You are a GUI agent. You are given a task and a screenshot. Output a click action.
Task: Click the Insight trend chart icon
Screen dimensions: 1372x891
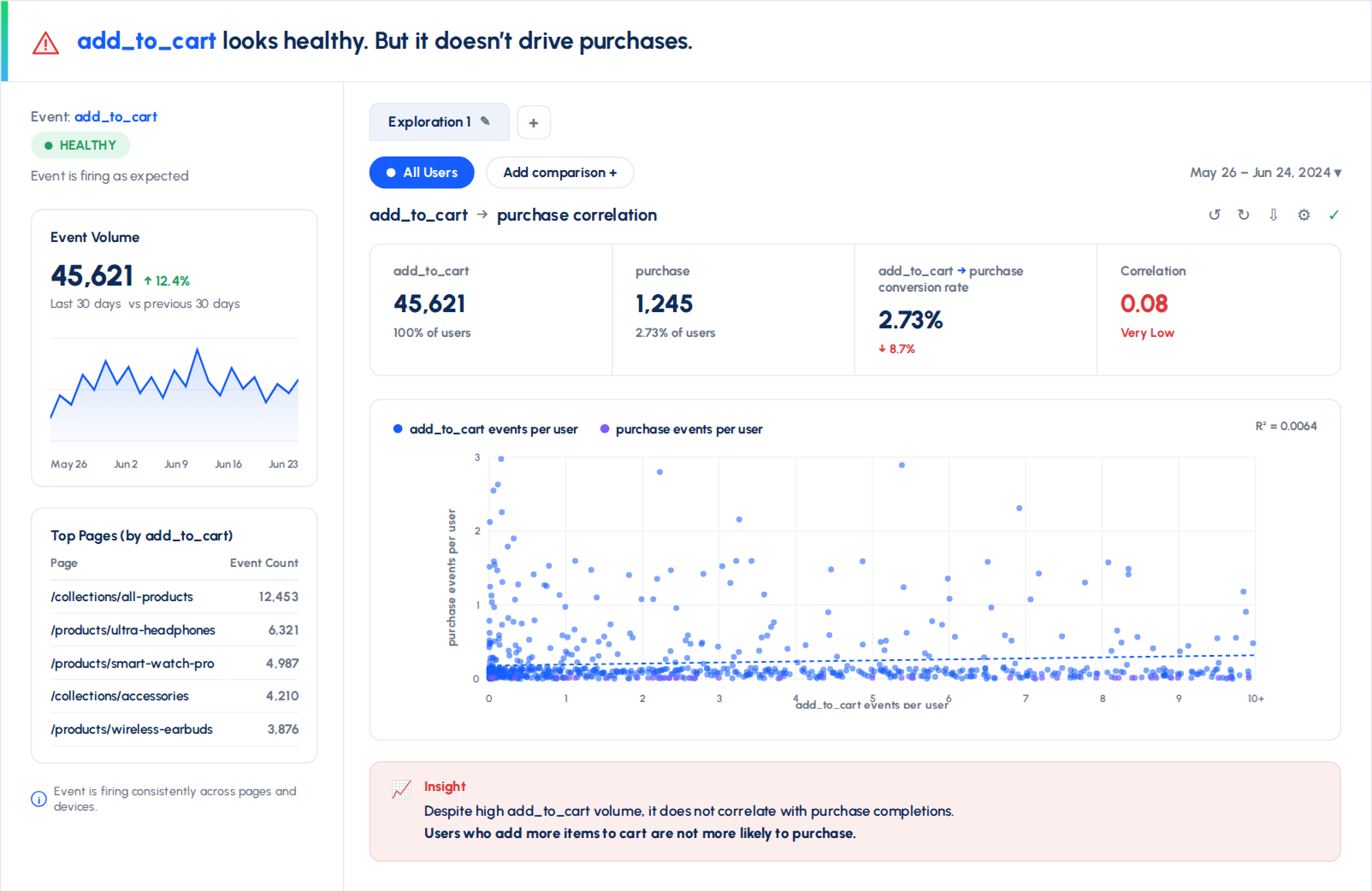tap(401, 788)
